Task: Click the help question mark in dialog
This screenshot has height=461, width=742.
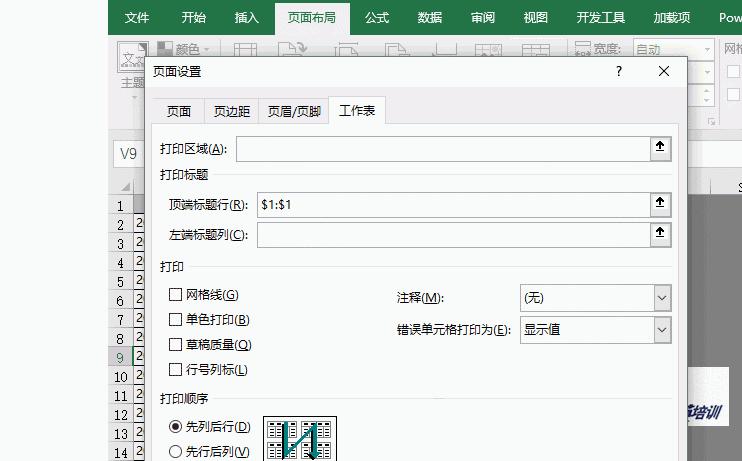Action: pos(619,71)
